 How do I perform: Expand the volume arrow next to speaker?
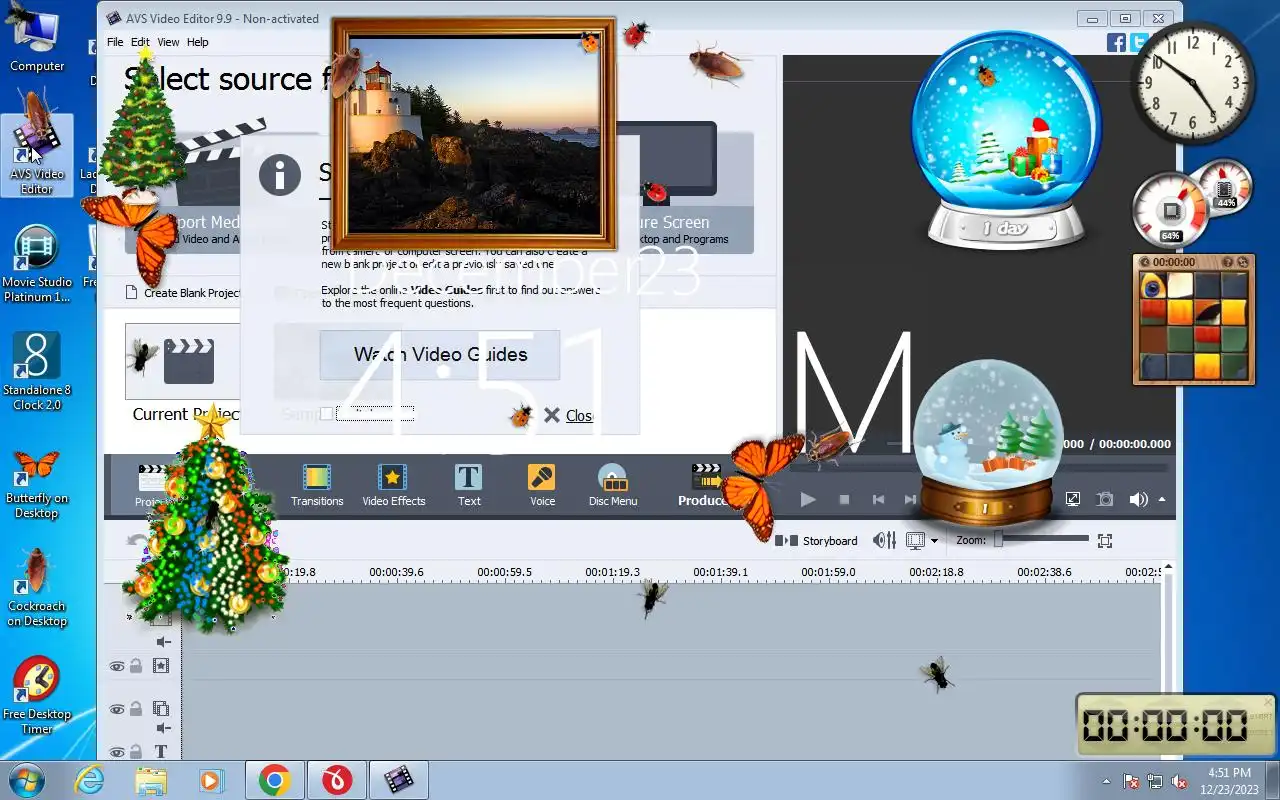1161,499
